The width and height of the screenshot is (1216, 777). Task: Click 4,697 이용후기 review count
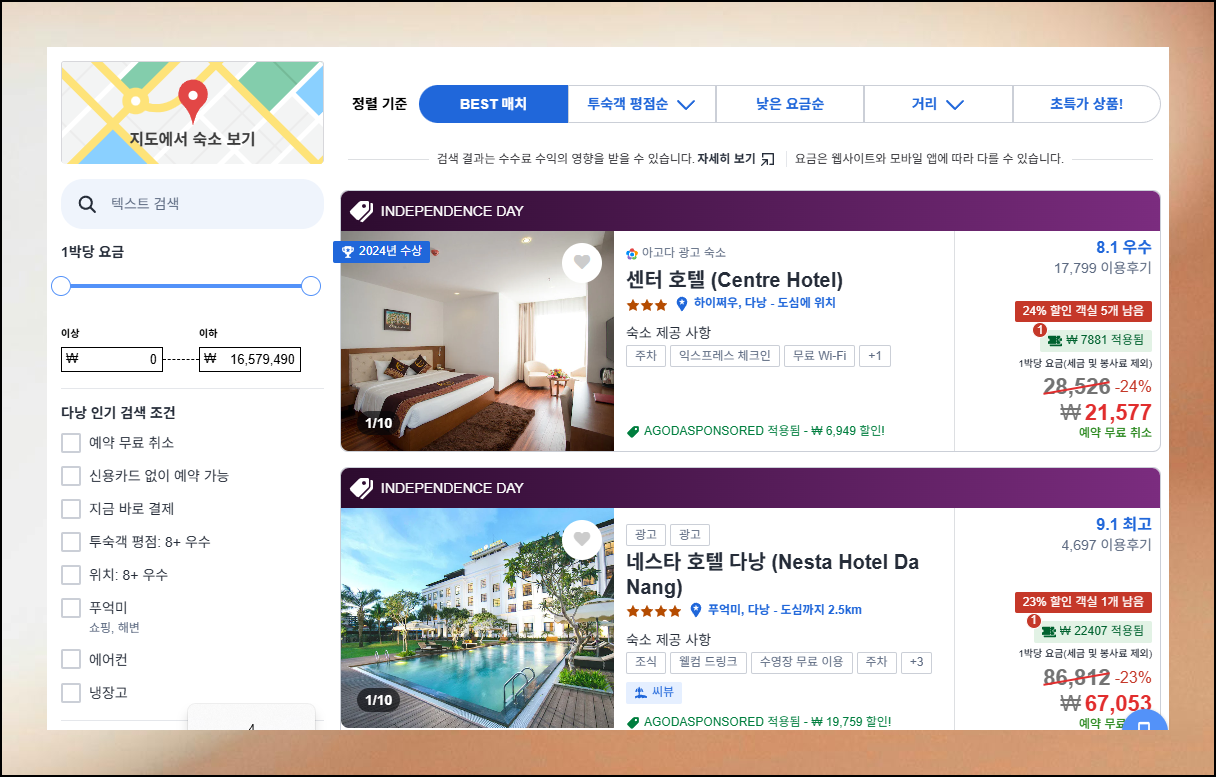point(1106,545)
